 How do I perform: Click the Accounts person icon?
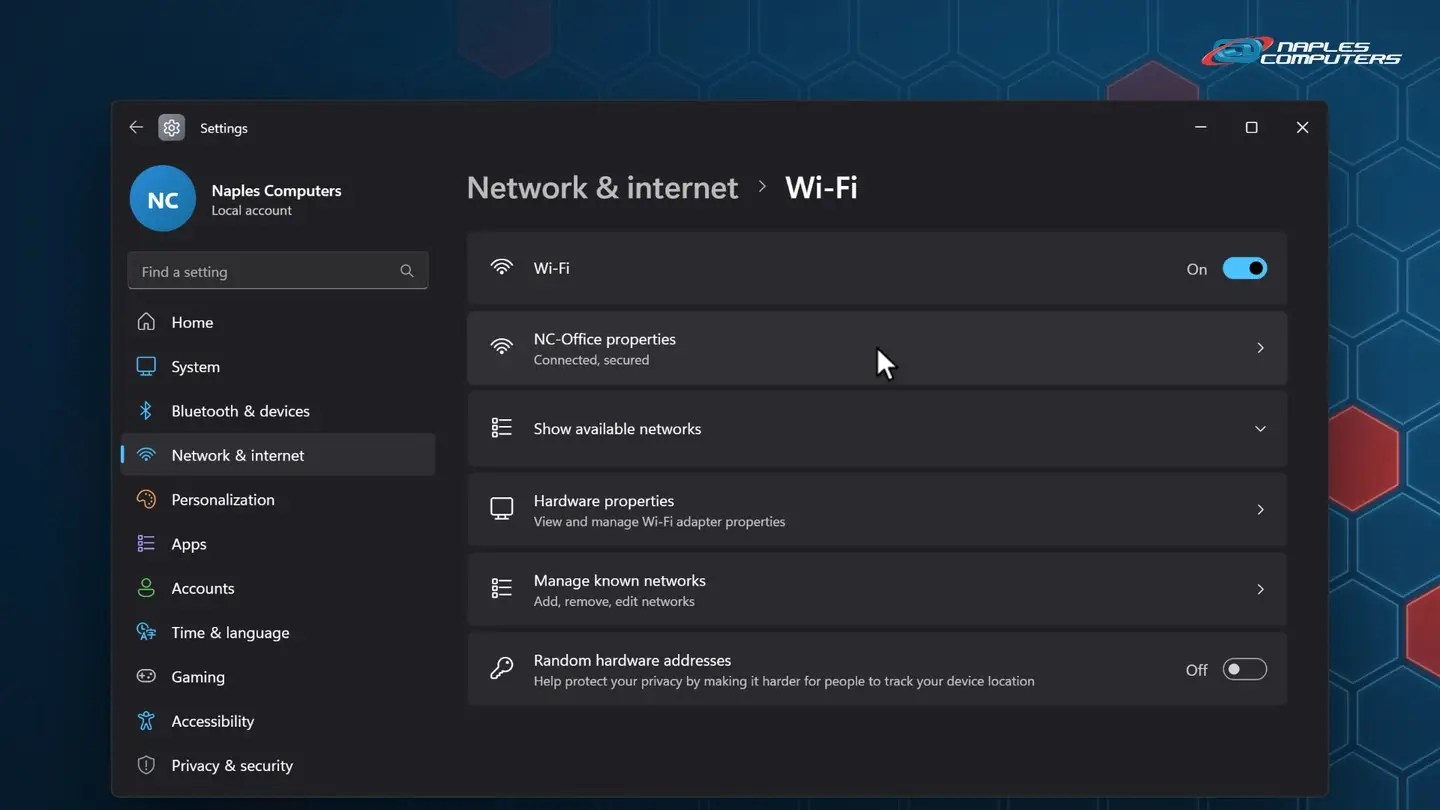146,588
